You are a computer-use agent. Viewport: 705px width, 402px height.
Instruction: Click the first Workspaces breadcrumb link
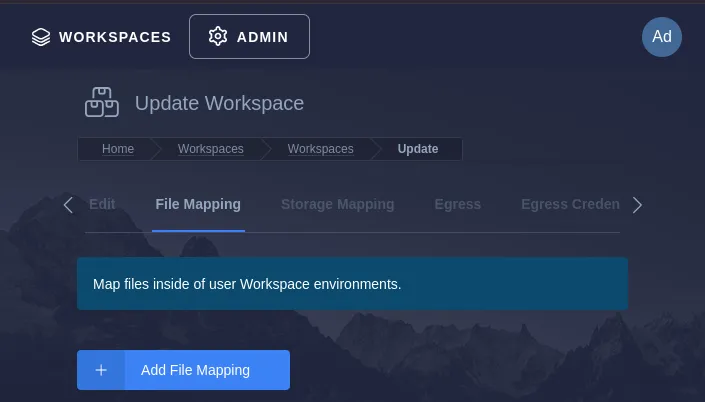211,149
